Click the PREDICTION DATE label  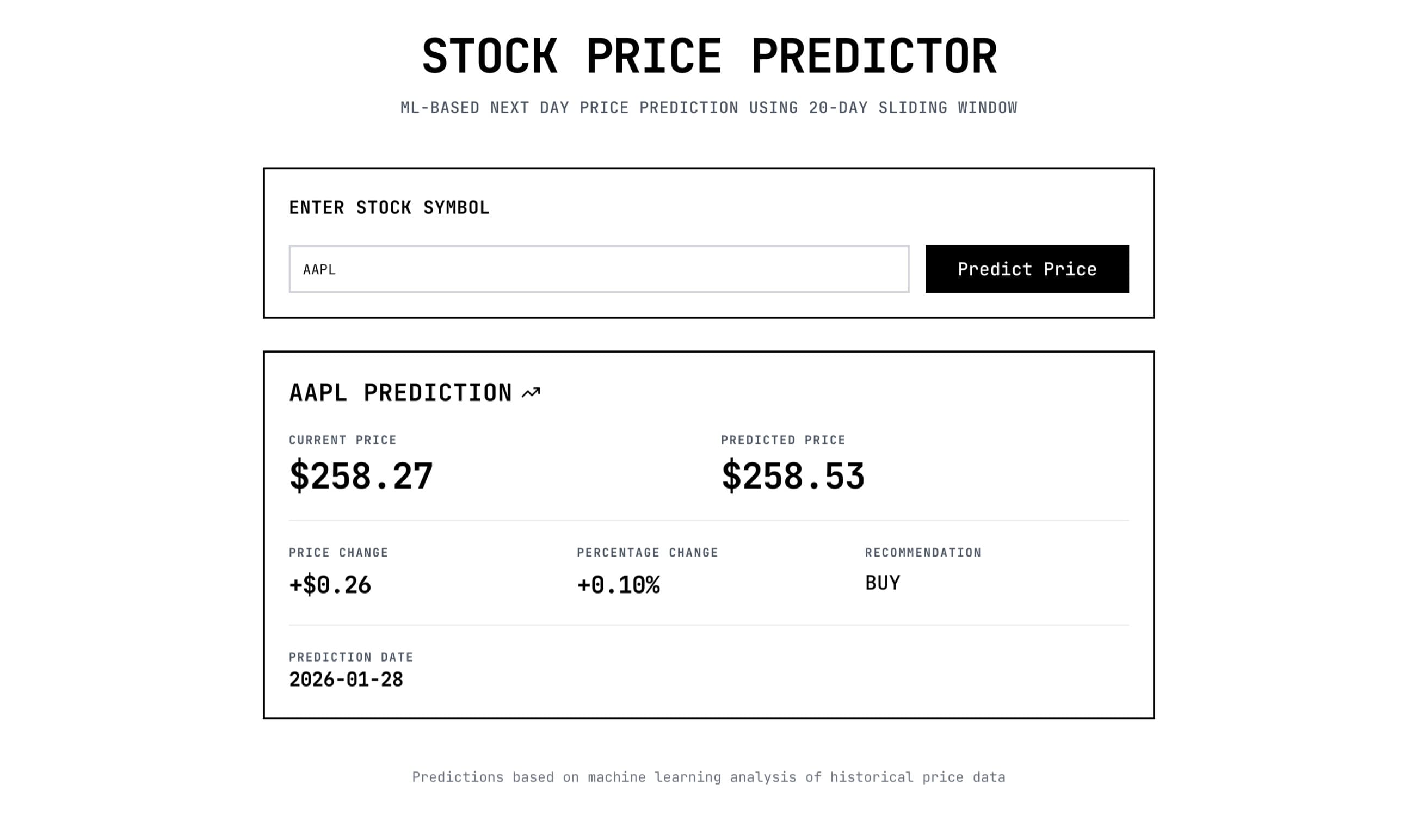pyautogui.click(x=351, y=657)
